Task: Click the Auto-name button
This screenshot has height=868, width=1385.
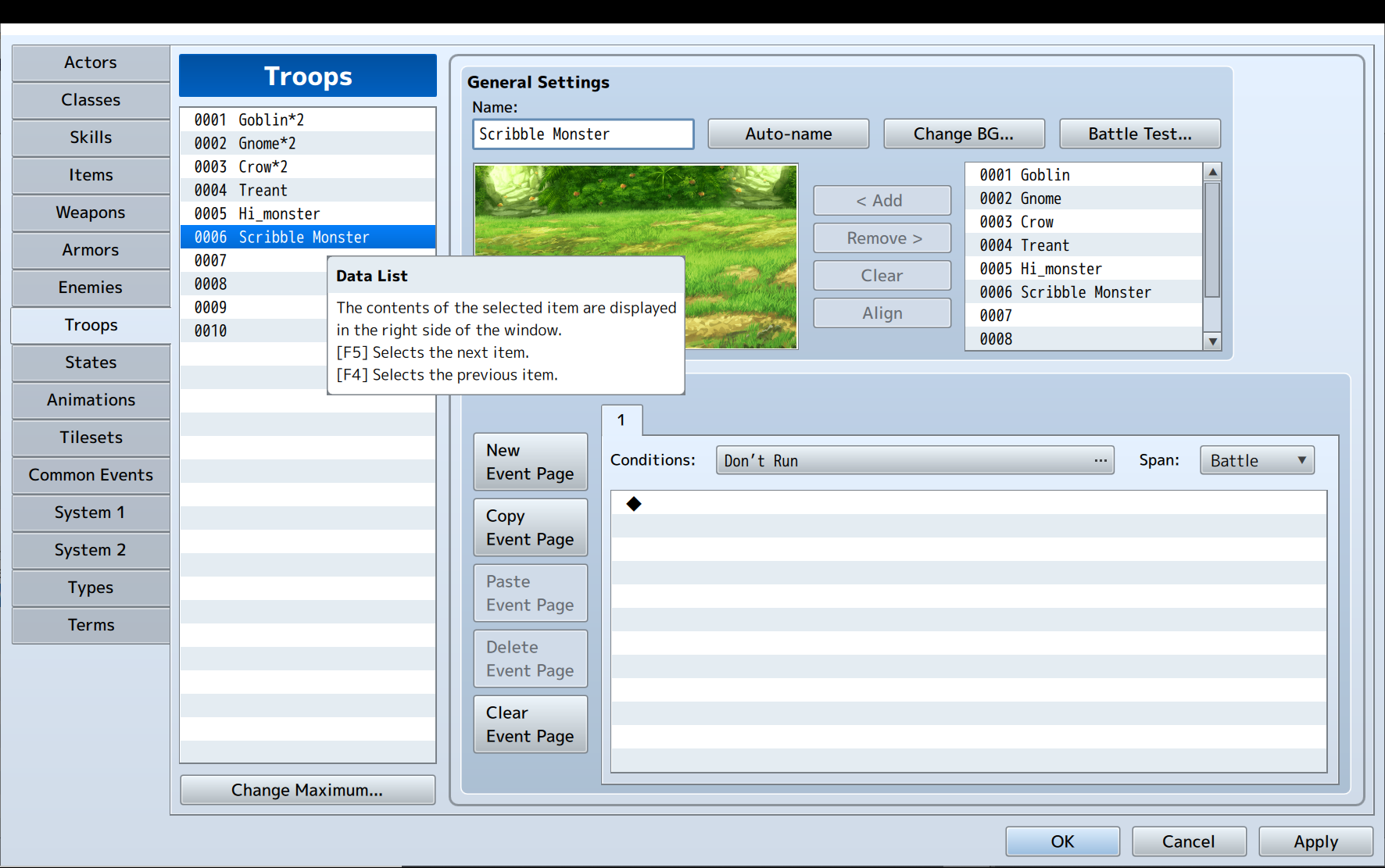Action: [x=788, y=133]
